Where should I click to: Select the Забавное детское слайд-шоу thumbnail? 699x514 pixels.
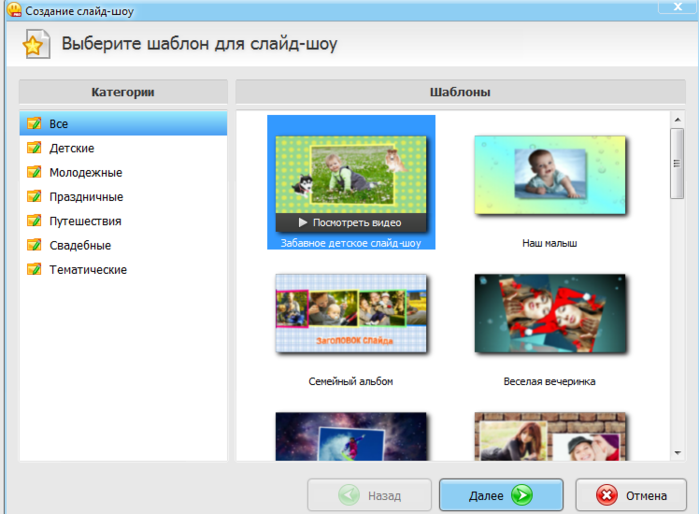point(351,175)
